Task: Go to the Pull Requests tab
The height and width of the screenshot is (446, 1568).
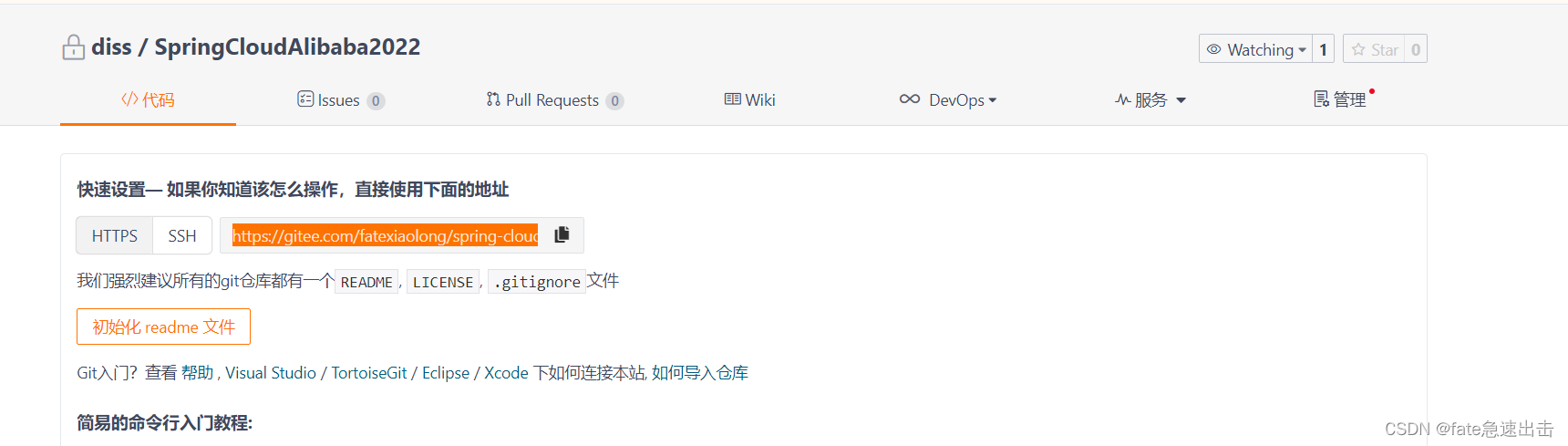Action: click(554, 99)
